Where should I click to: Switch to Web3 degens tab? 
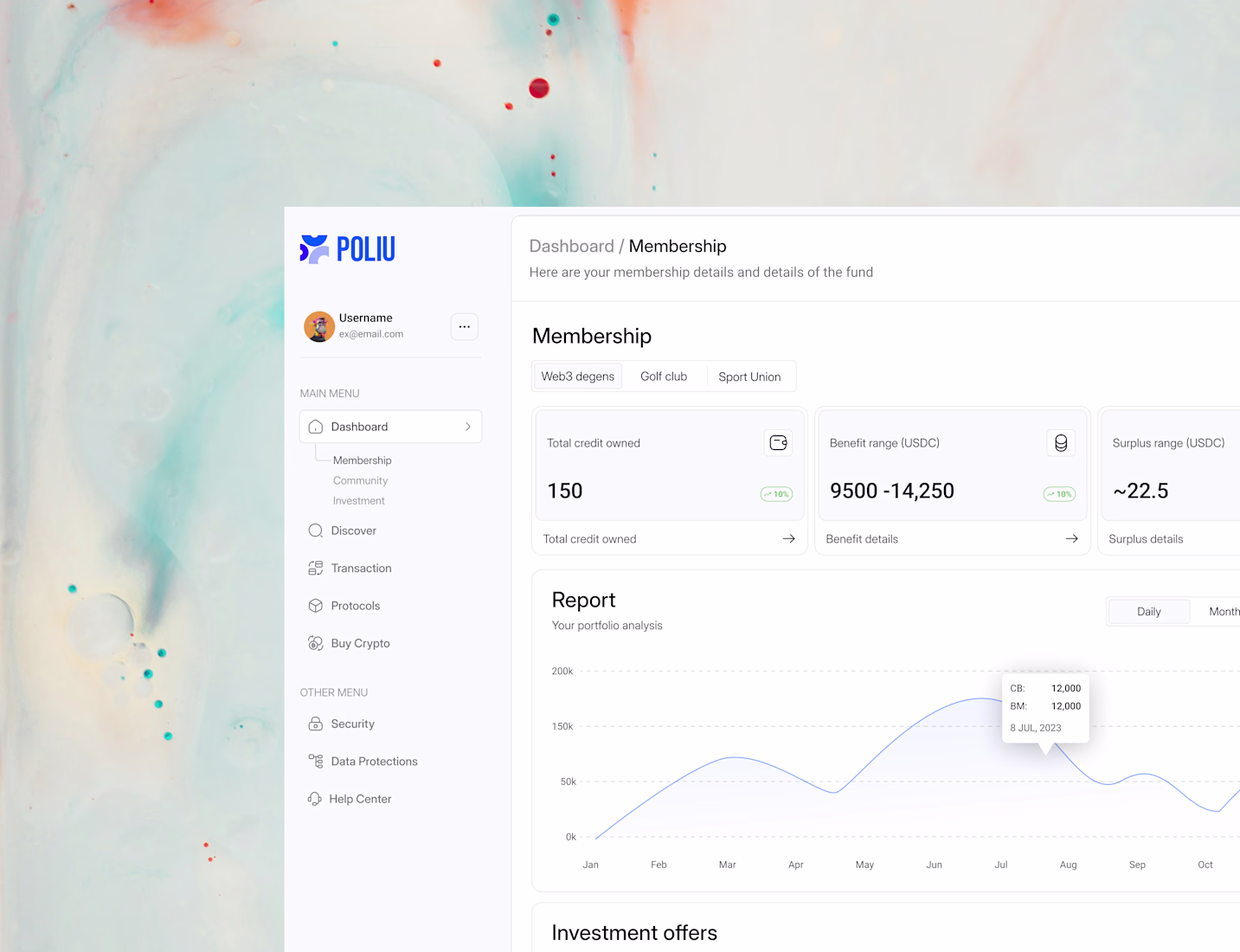click(578, 376)
